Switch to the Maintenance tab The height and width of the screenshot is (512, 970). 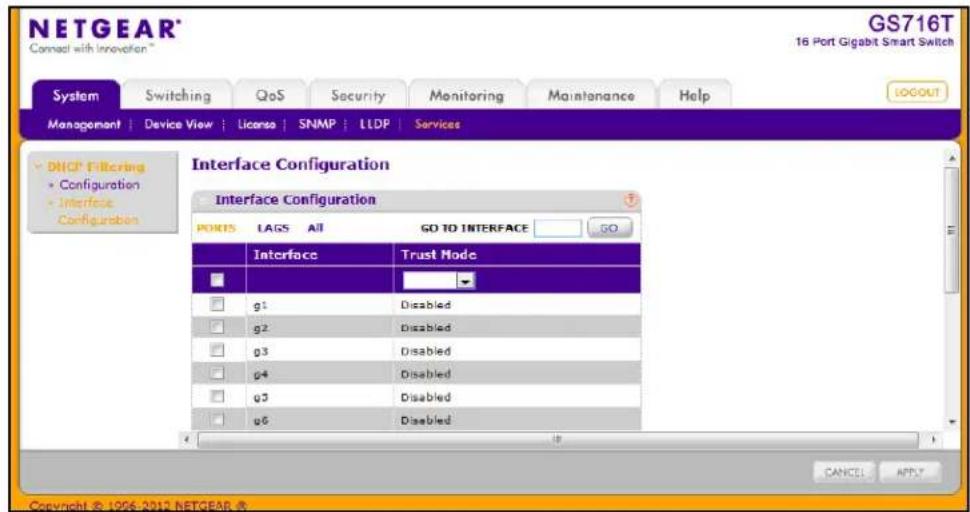point(591,96)
